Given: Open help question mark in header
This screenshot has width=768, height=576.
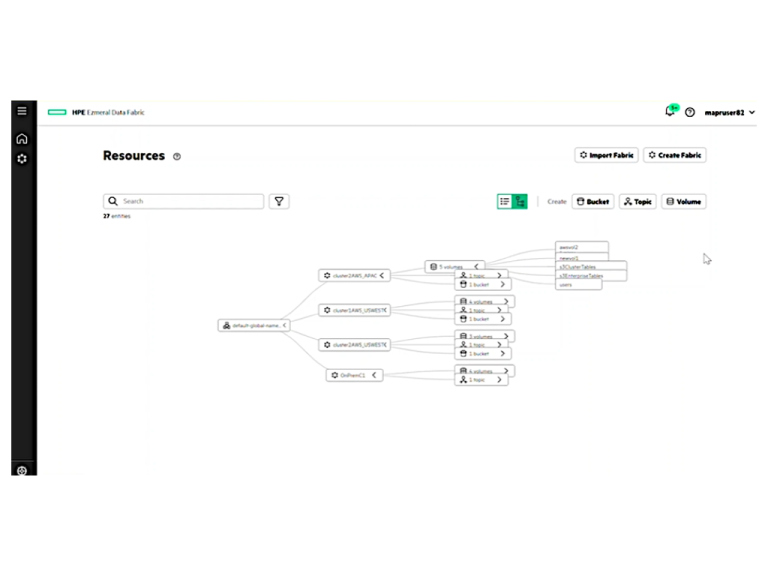Looking at the screenshot, I should 690,112.
